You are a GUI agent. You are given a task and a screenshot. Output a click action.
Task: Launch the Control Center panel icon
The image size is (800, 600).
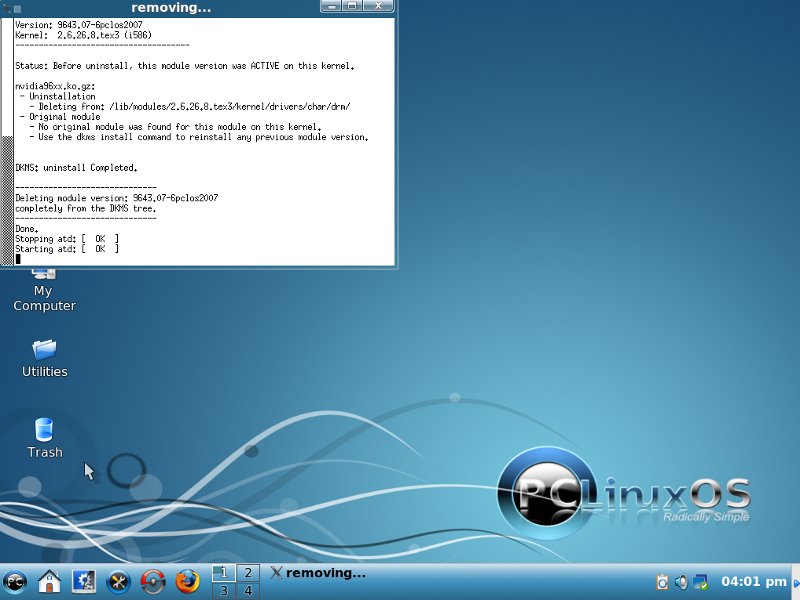click(x=84, y=581)
